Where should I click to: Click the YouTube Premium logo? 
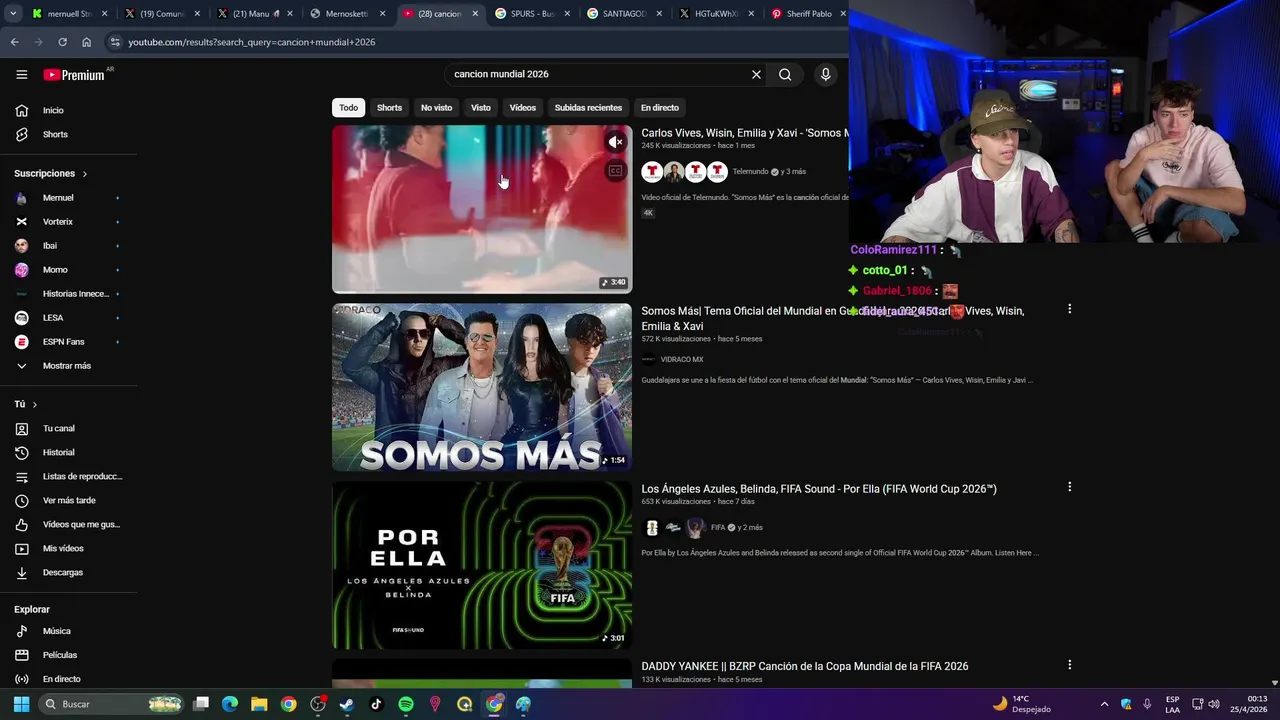[x=74, y=74]
